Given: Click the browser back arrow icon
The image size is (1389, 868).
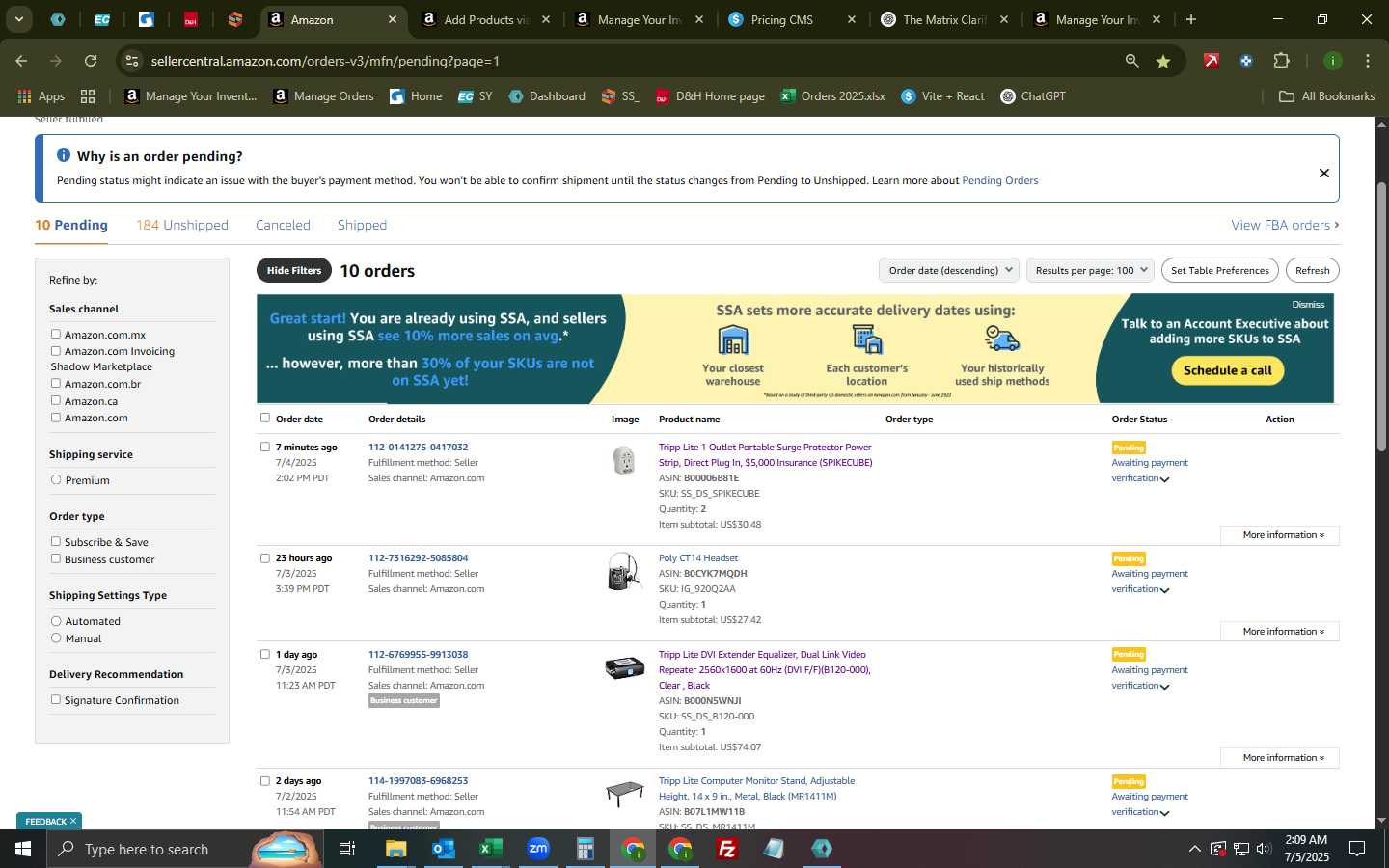Looking at the screenshot, I should point(21,61).
